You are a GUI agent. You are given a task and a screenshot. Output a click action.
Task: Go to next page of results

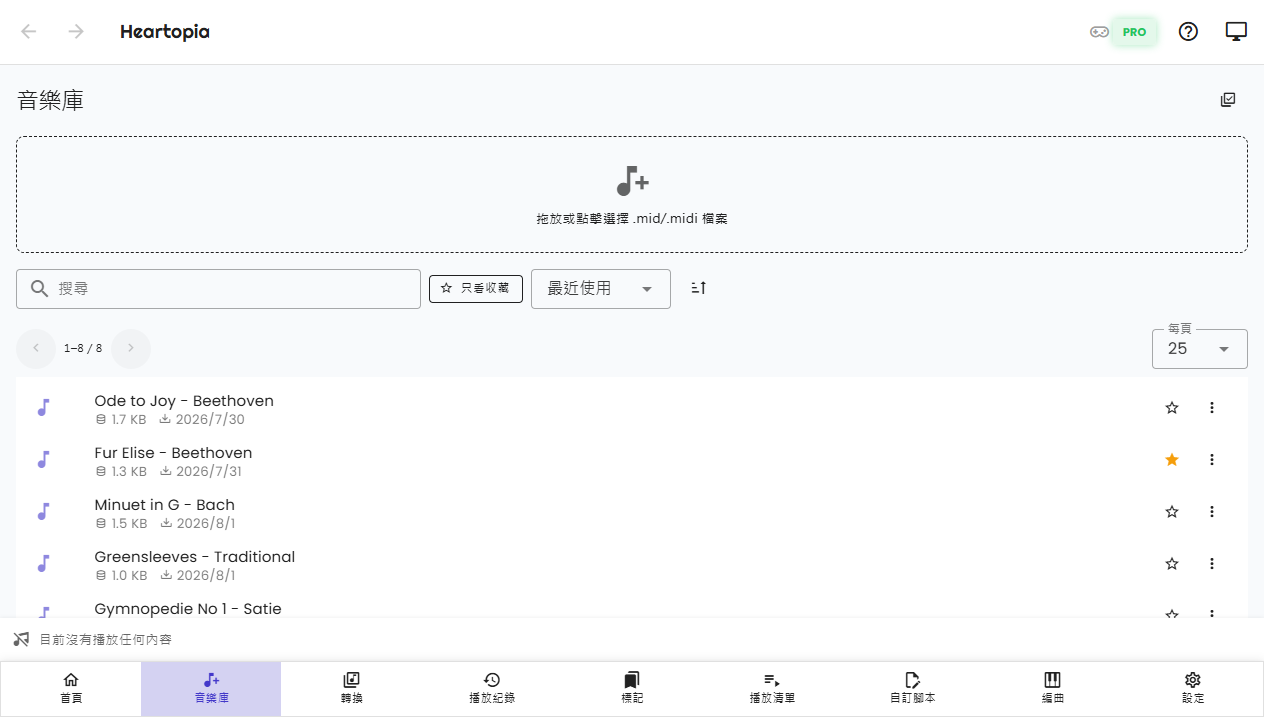(x=131, y=348)
